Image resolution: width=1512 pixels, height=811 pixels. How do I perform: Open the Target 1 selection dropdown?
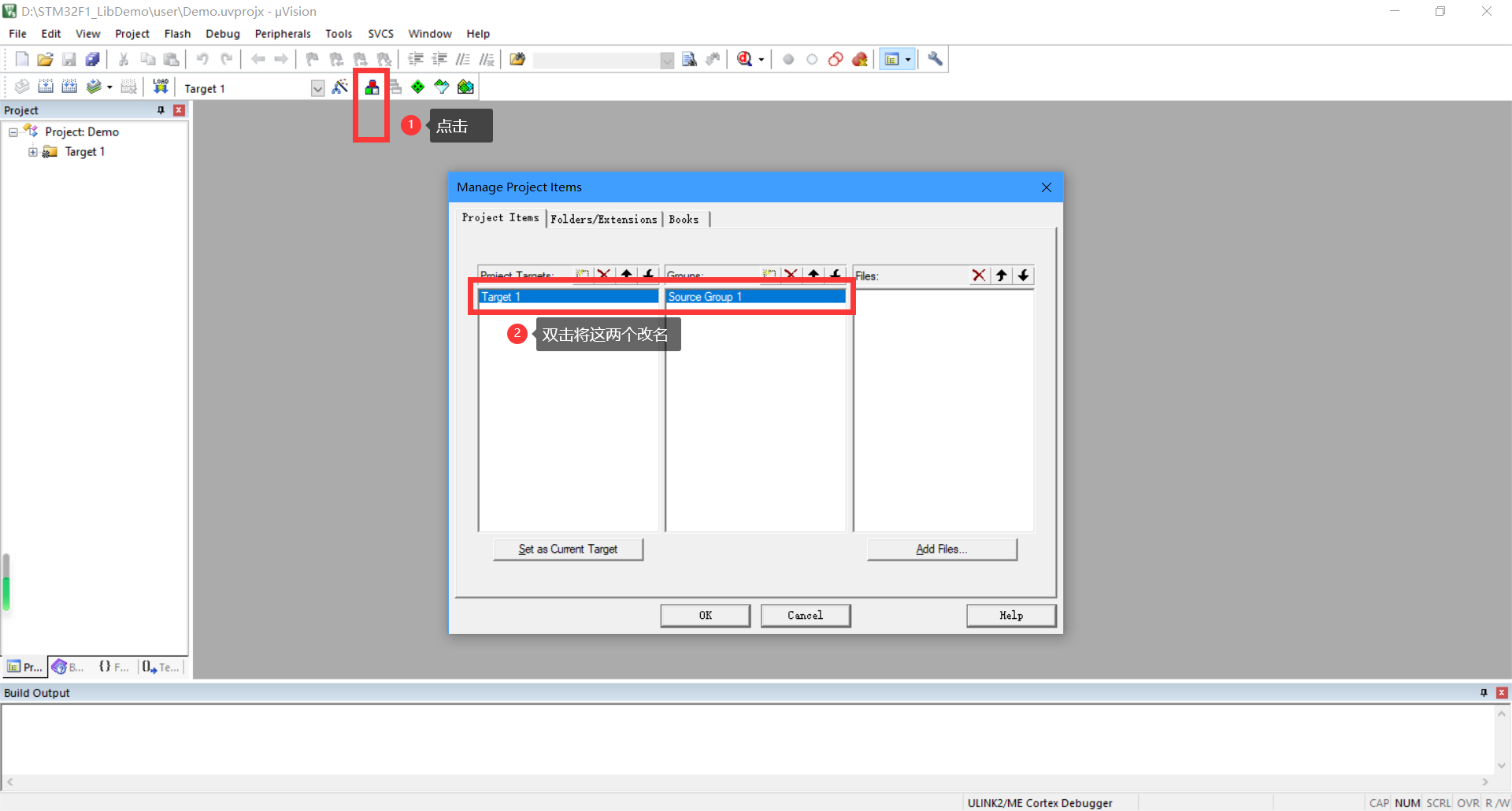(317, 88)
